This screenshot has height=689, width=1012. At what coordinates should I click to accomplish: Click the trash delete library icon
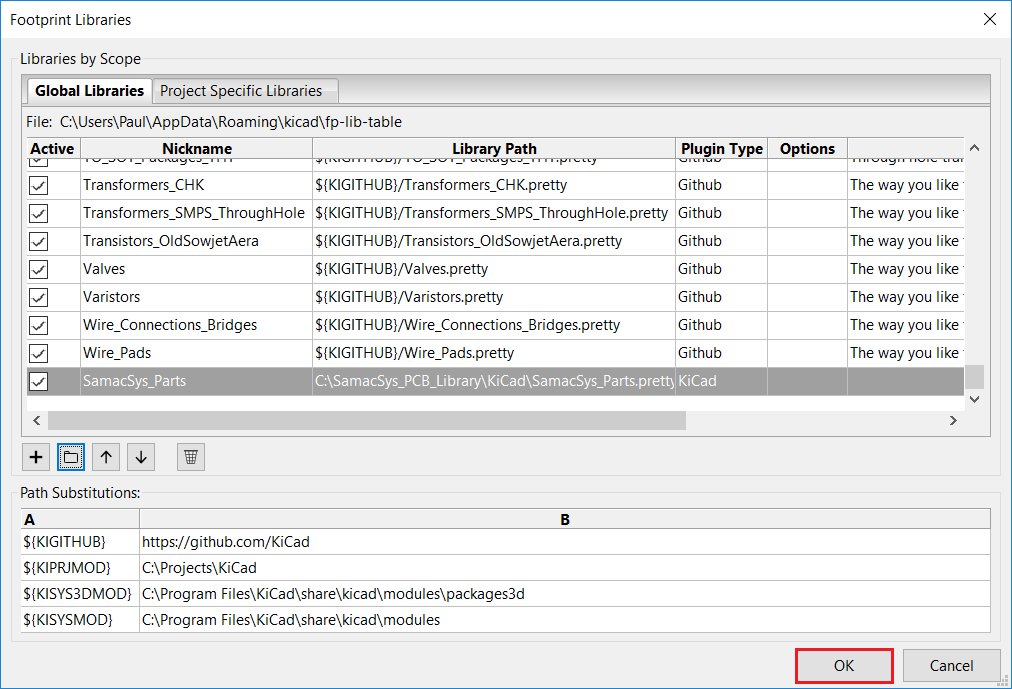tap(191, 457)
